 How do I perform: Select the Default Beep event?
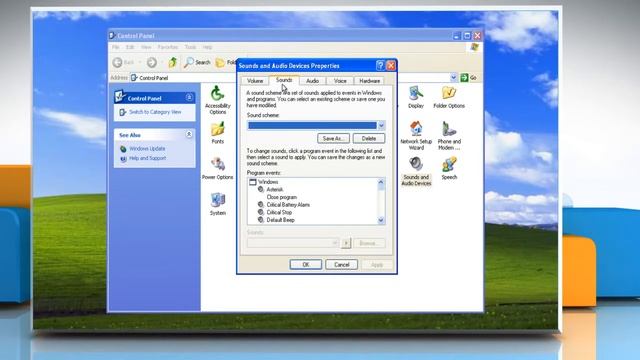coord(280,220)
